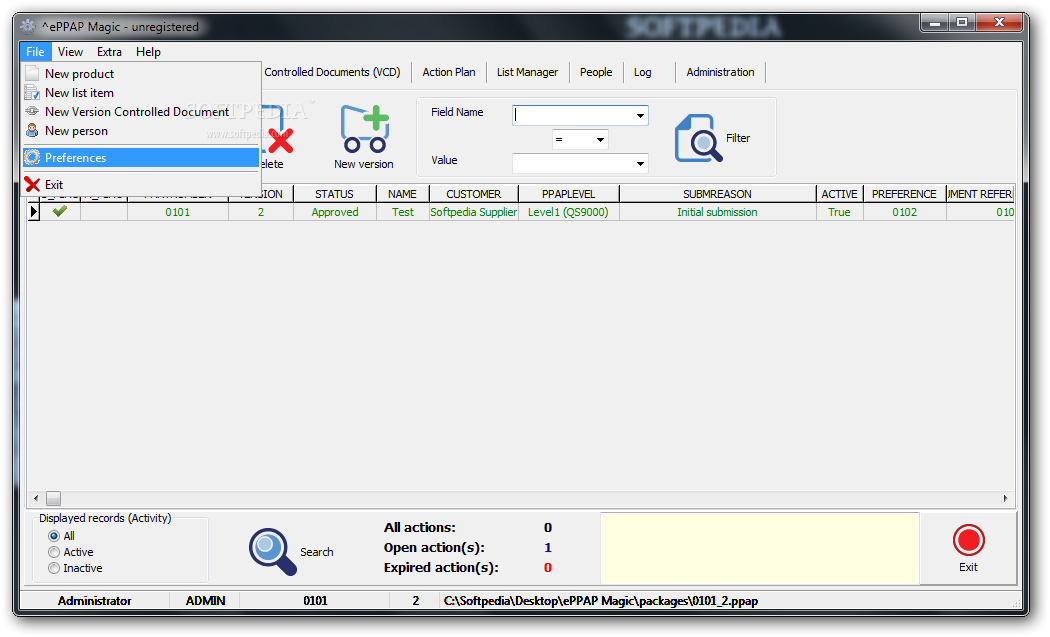Click the New person icon
Screen dimensions: 1050x637
click(x=32, y=130)
